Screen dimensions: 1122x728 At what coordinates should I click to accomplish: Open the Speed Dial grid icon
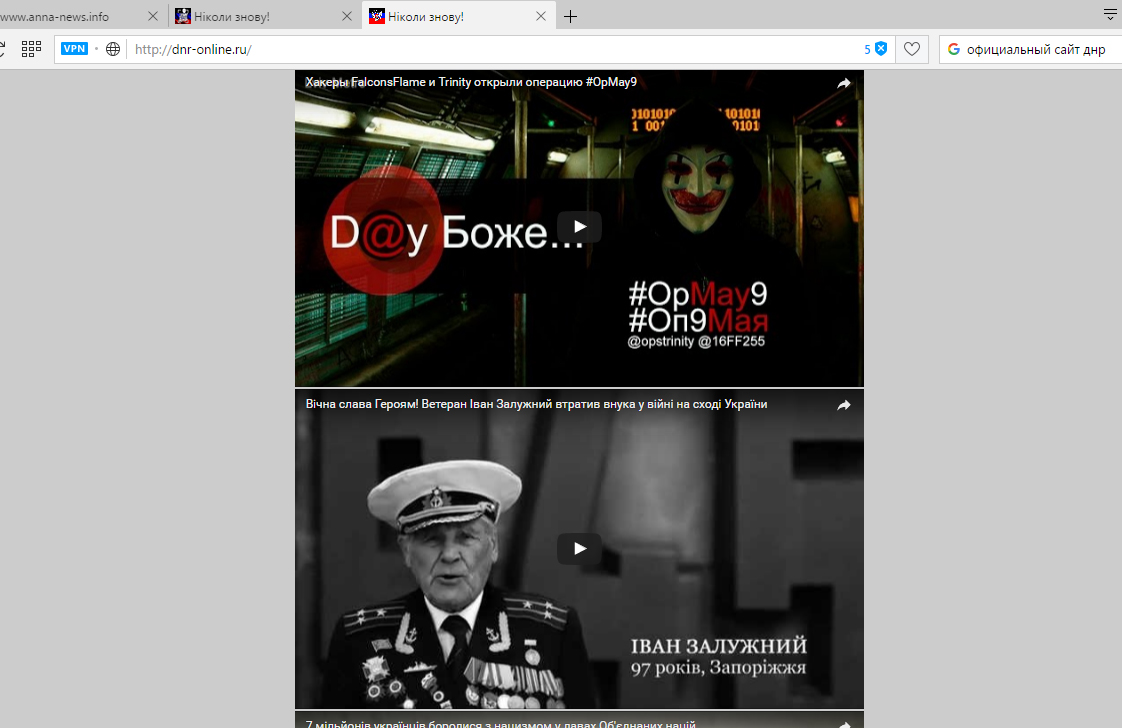coord(31,49)
